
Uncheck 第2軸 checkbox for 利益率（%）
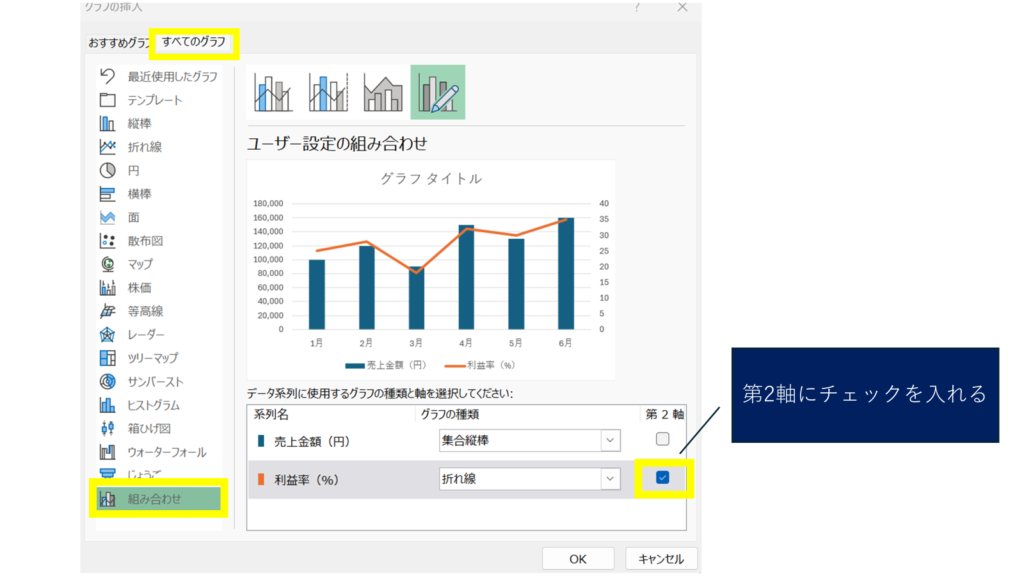[662, 478]
